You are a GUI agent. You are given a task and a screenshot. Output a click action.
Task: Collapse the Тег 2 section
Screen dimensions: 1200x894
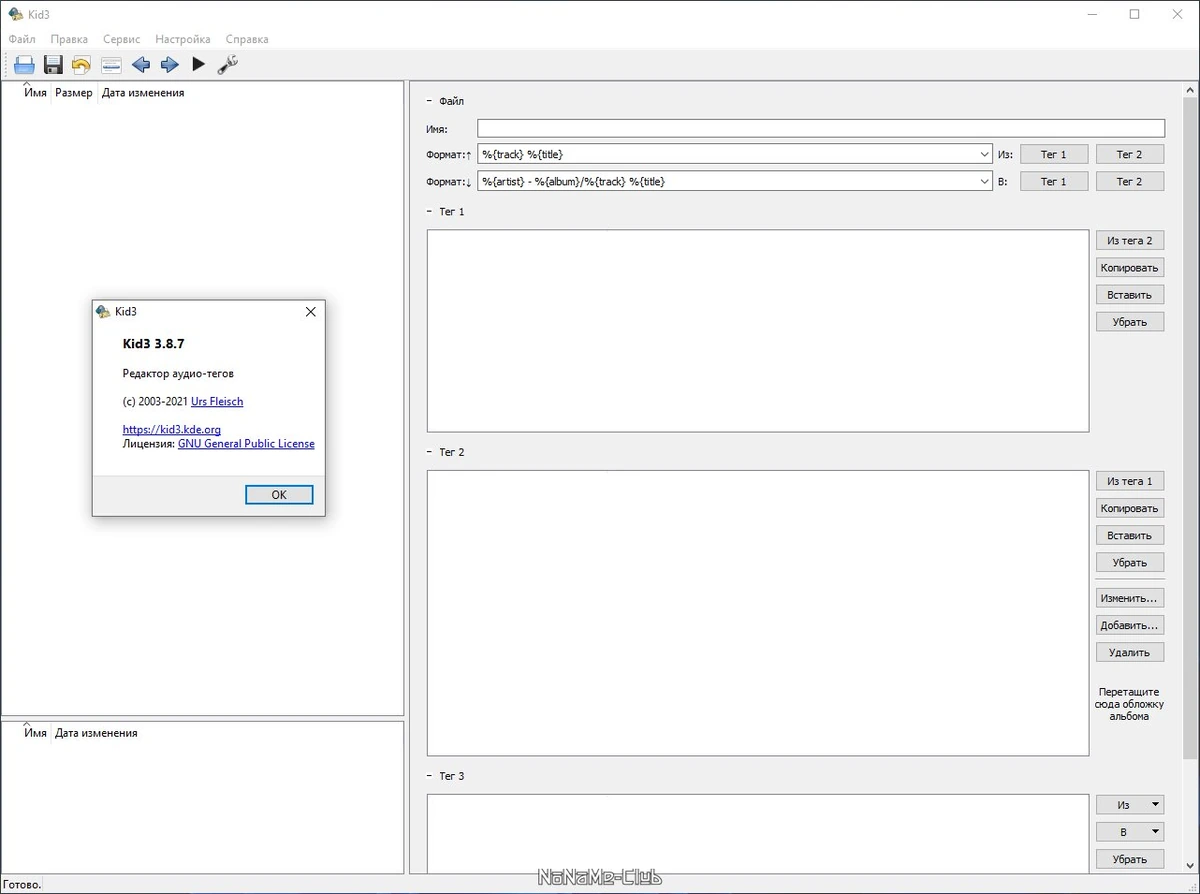coord(430,452)
